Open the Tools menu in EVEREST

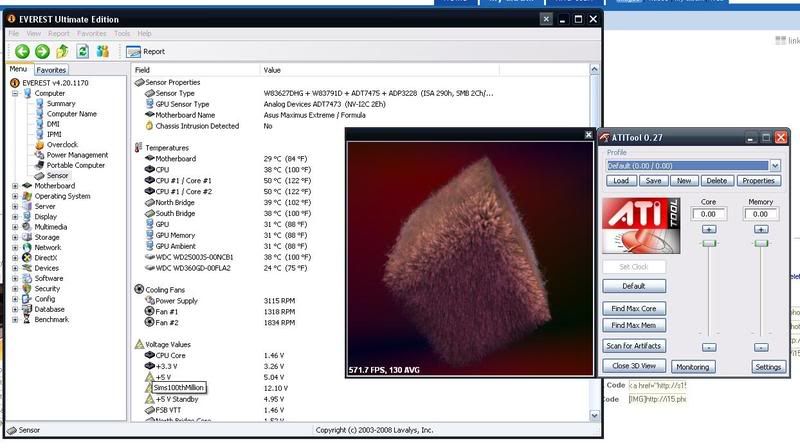[x=122, y=33]
